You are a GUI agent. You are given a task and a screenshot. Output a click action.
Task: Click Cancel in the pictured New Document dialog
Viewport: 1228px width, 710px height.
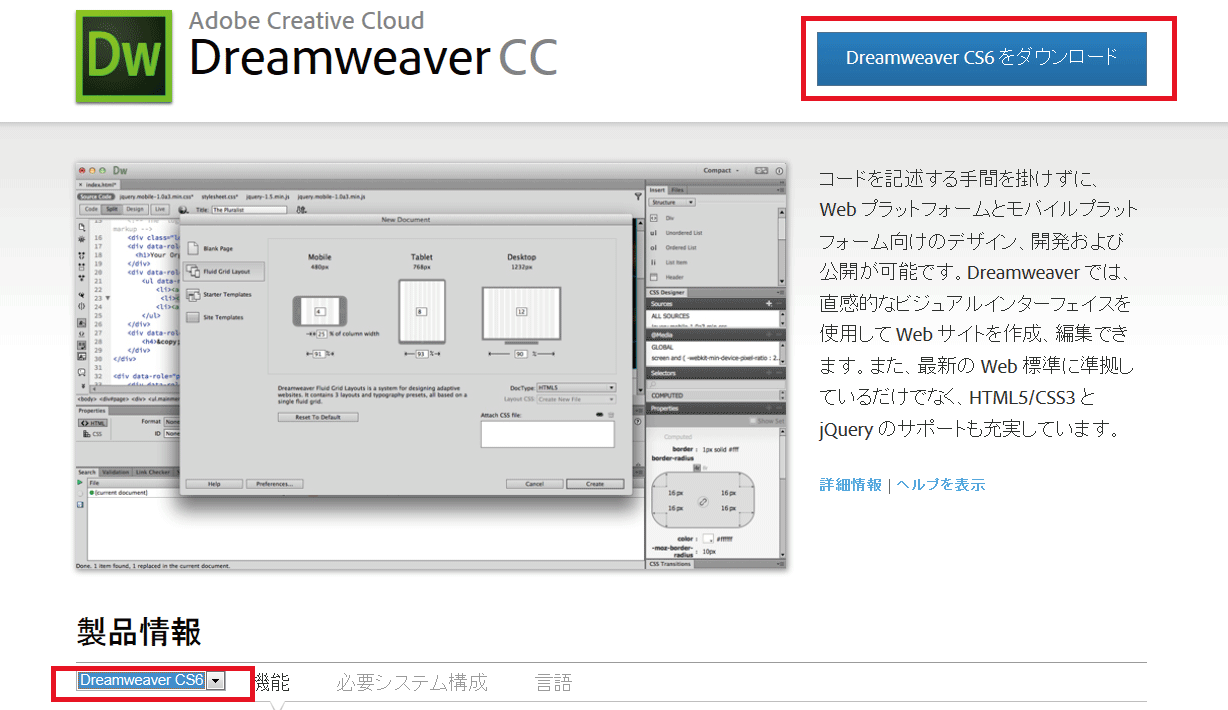coord(534,484)
